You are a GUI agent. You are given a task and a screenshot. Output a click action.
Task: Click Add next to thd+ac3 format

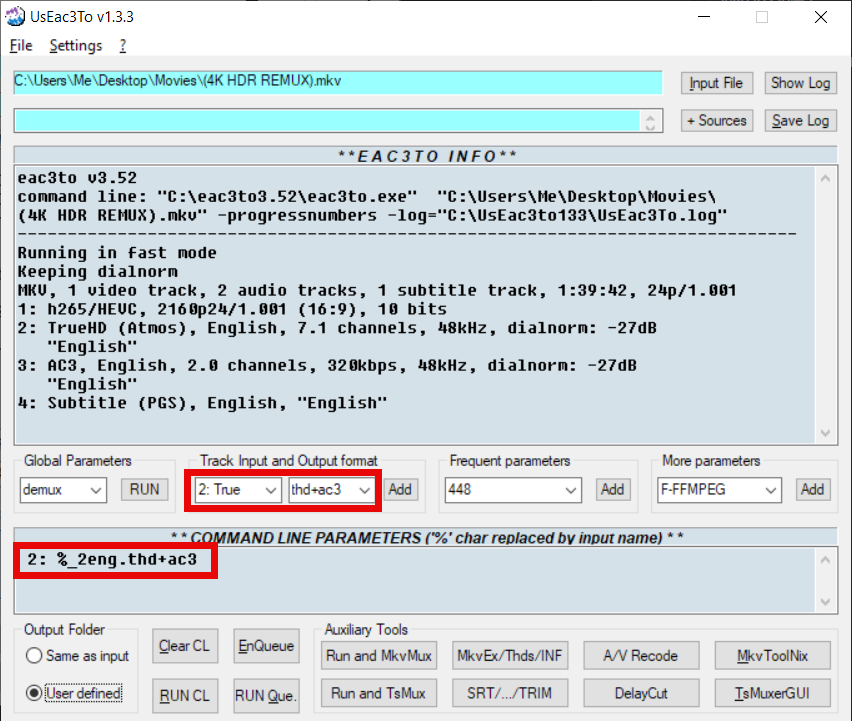tap(400, 490)
